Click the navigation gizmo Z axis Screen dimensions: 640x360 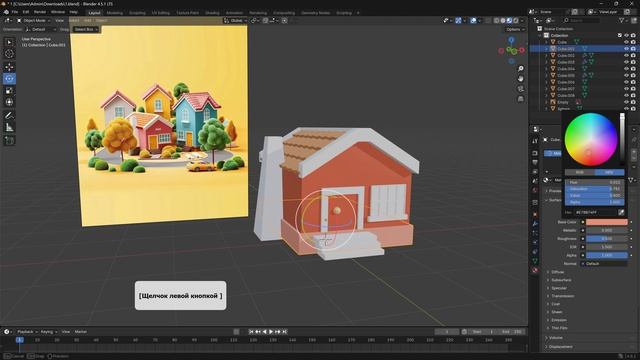[x=511, y=40]
